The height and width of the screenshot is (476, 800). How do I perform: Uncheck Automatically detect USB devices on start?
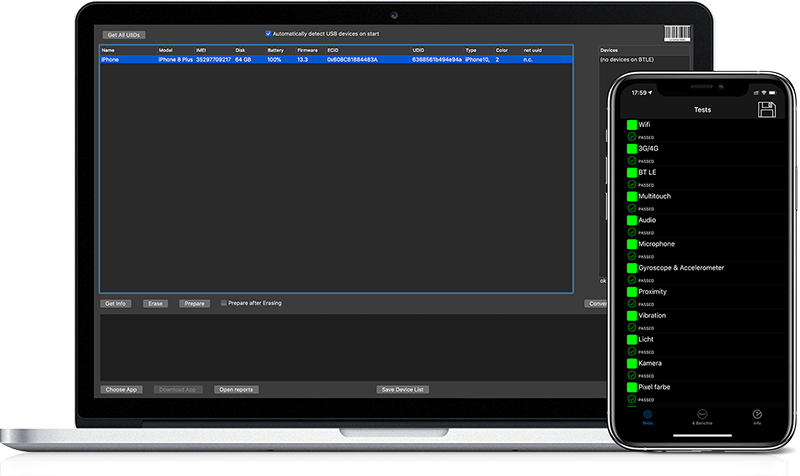point(268,34)
